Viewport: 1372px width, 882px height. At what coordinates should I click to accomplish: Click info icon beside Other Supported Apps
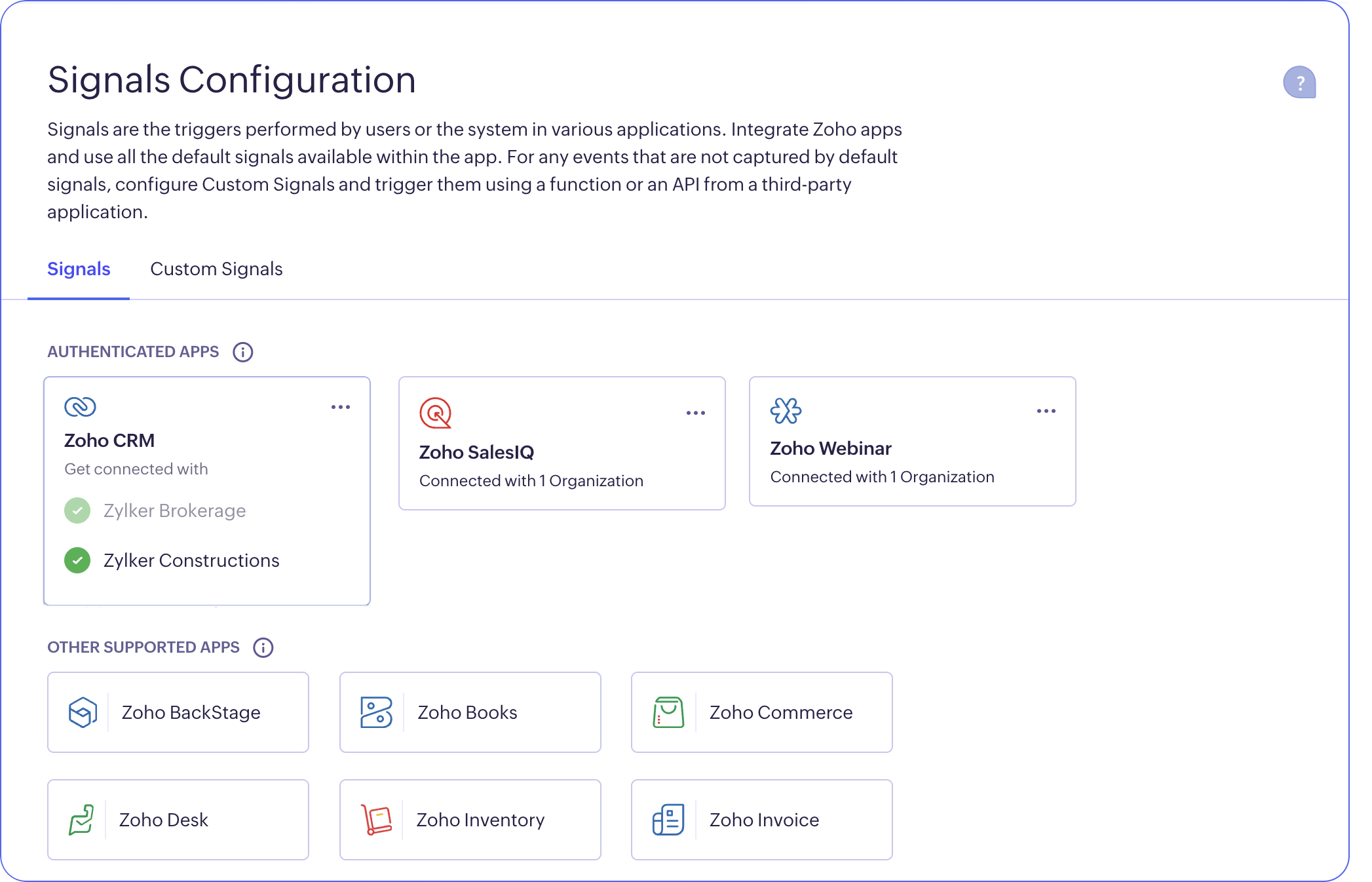[x=263, y=647]
